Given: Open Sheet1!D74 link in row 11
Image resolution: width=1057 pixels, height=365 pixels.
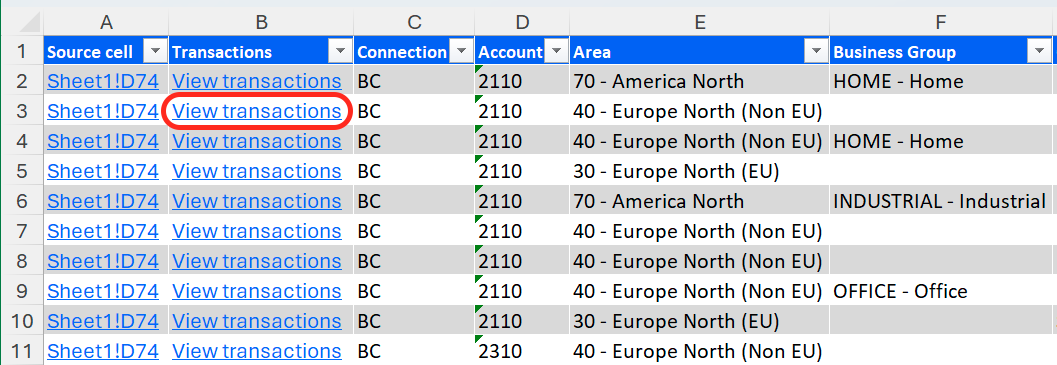Looking at the screenshot, I should tap(103, 351).
